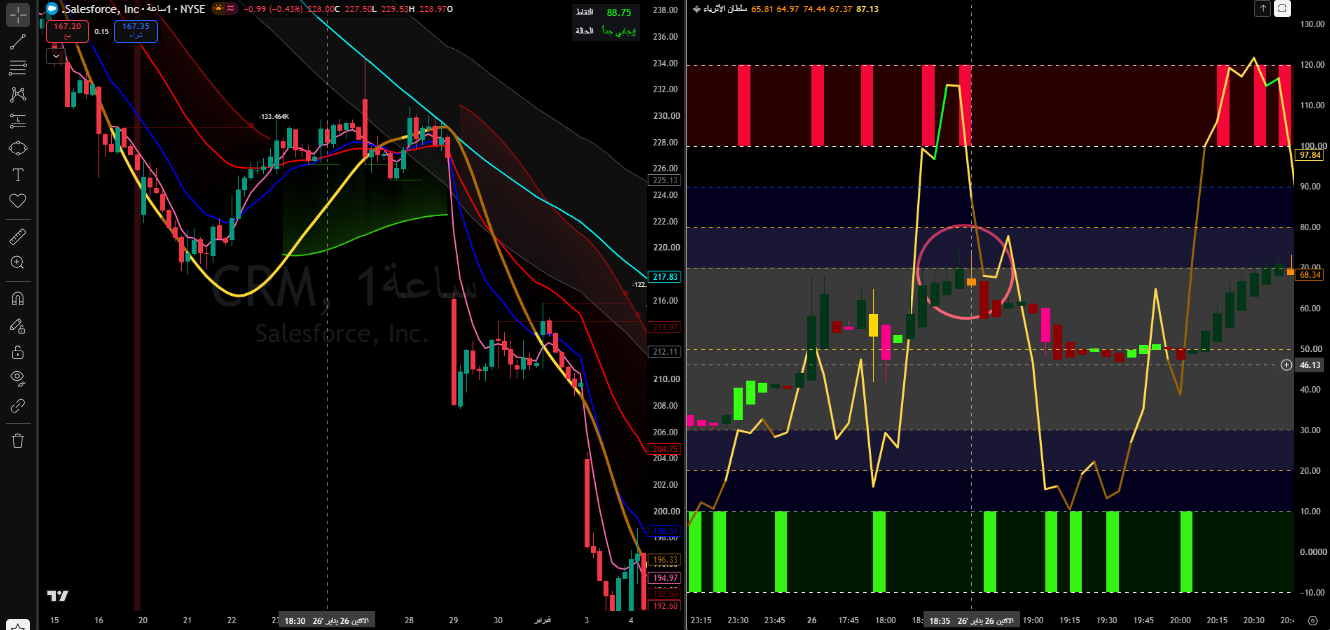Open the geometric shapes tool

click(17, 147)
